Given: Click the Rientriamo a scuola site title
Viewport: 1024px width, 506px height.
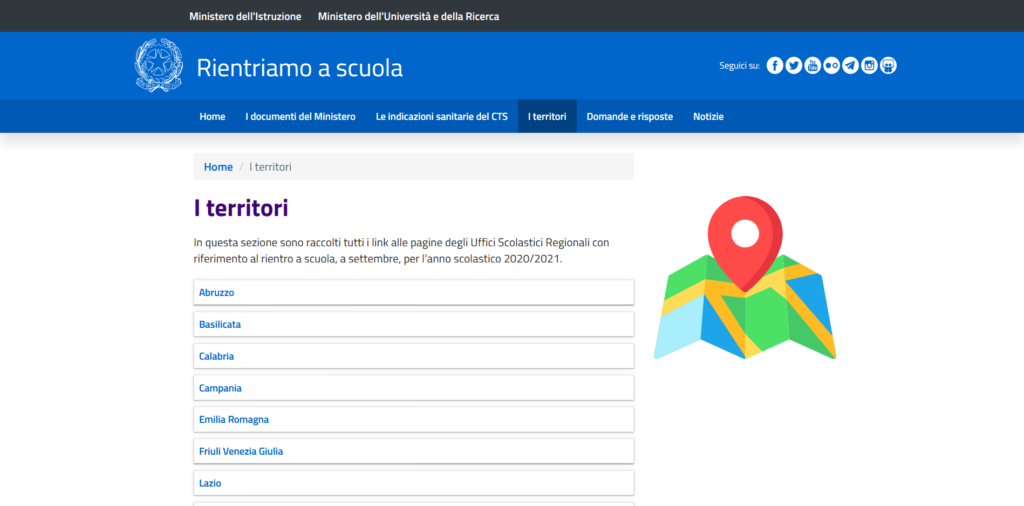Looking at the screenshot, I should (x=300, y=68).
